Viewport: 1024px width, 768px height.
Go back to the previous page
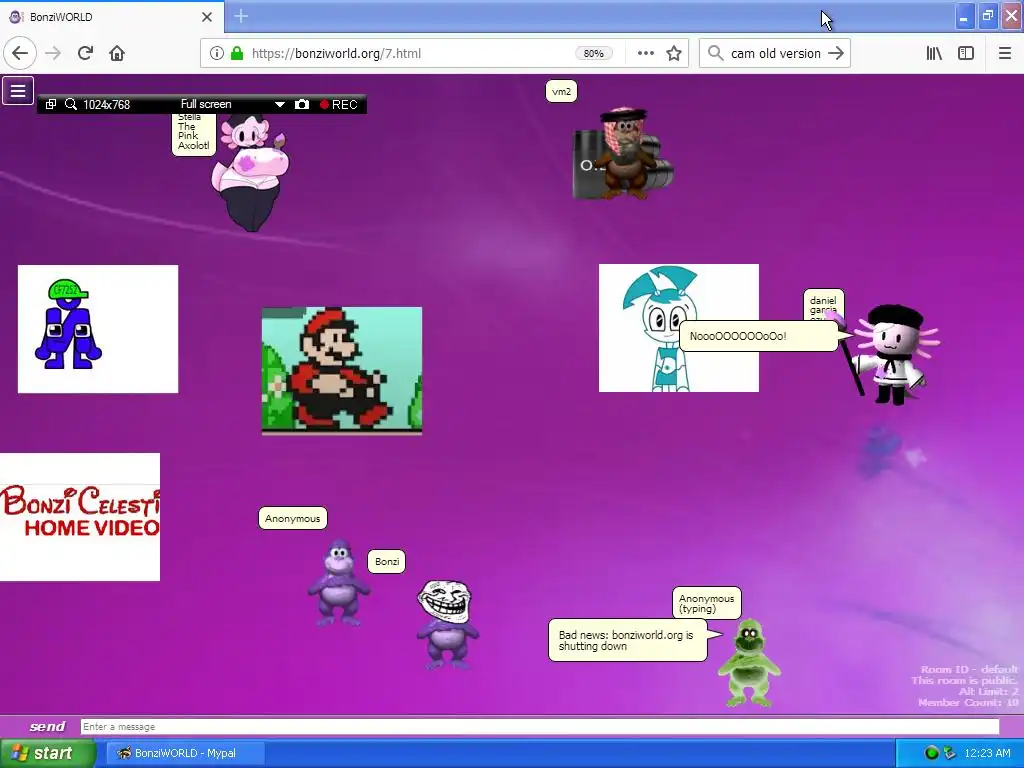[20, 54]
